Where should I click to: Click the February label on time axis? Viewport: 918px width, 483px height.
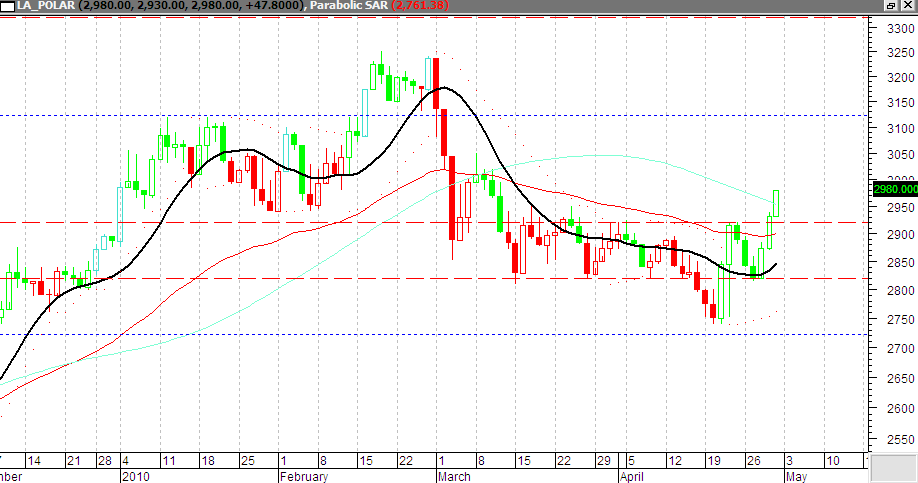coord(303,477)
